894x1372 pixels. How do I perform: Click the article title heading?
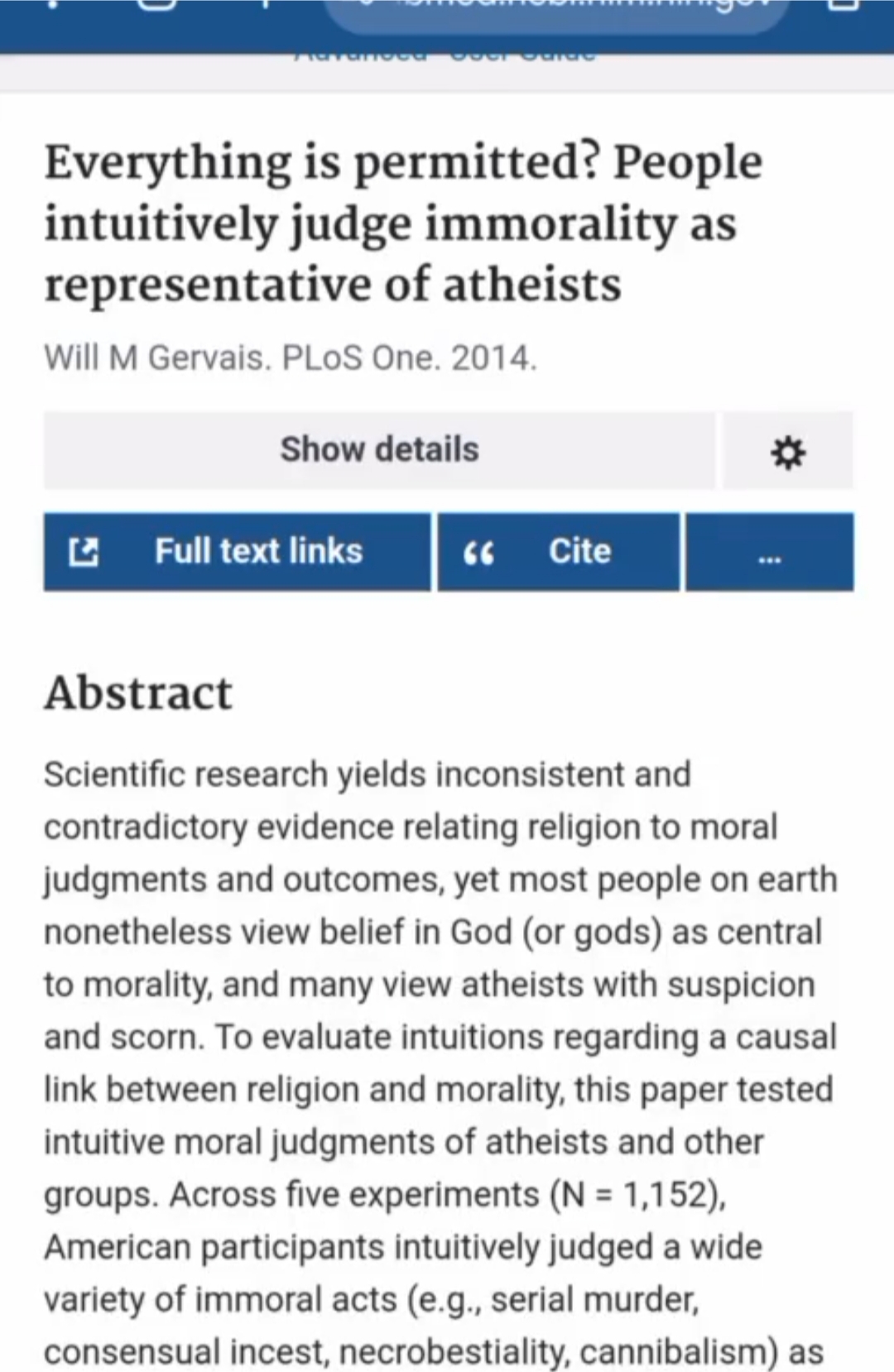pyautogui.click(x=403, y=223)
